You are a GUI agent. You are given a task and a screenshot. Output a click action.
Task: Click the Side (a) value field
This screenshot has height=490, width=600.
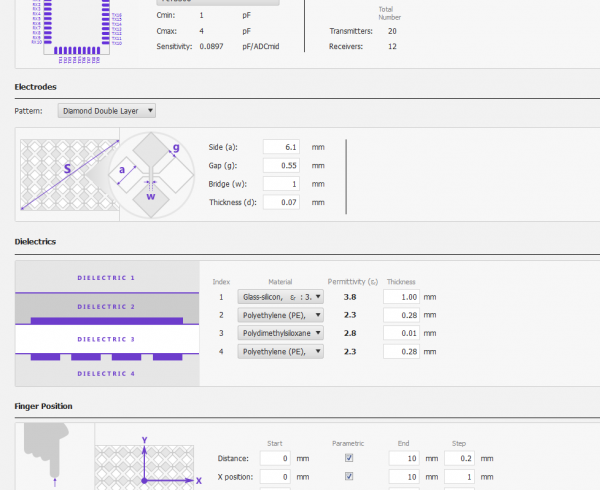281,147
